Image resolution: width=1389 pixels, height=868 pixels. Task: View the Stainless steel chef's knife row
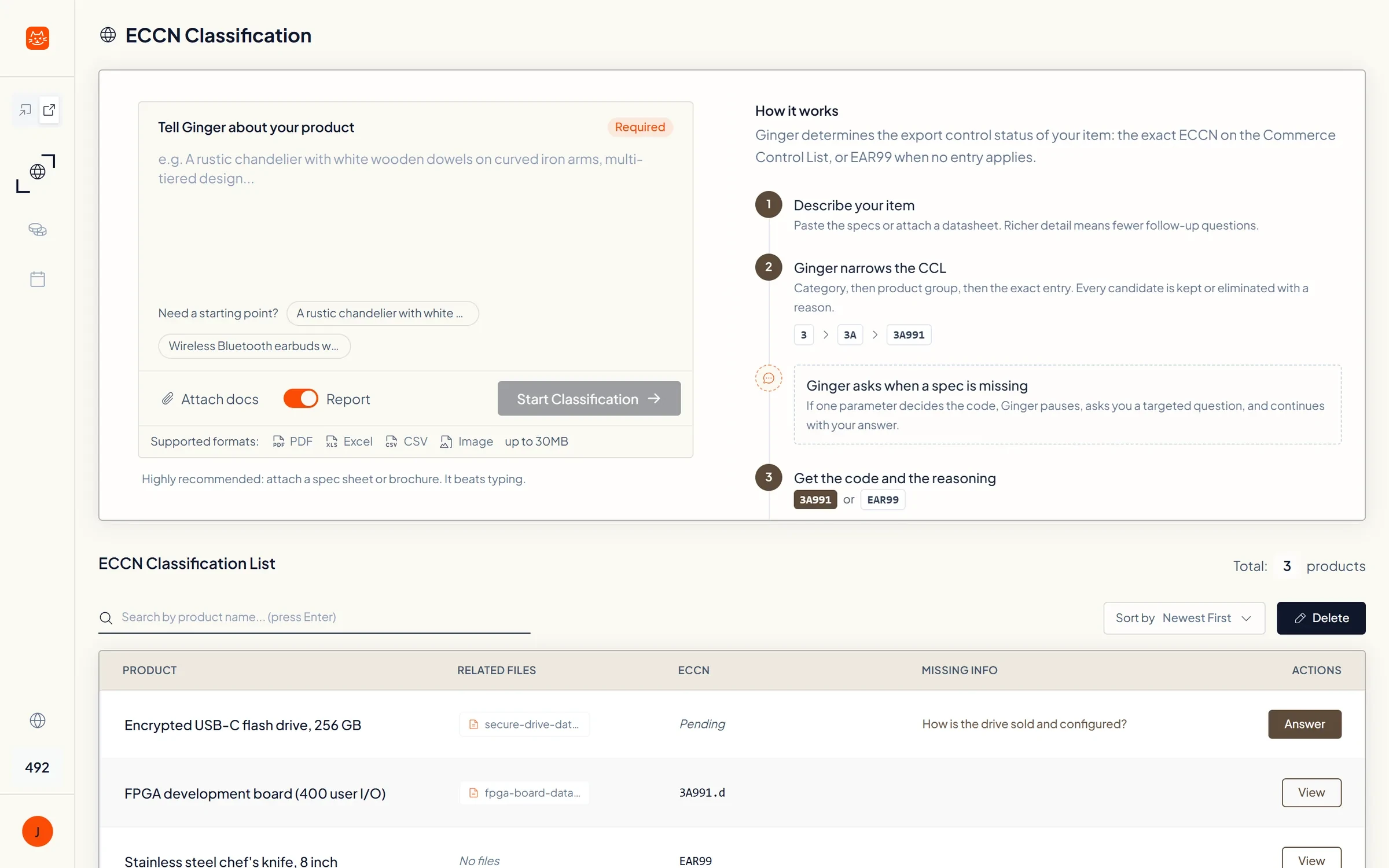[x=1311, y=859]
